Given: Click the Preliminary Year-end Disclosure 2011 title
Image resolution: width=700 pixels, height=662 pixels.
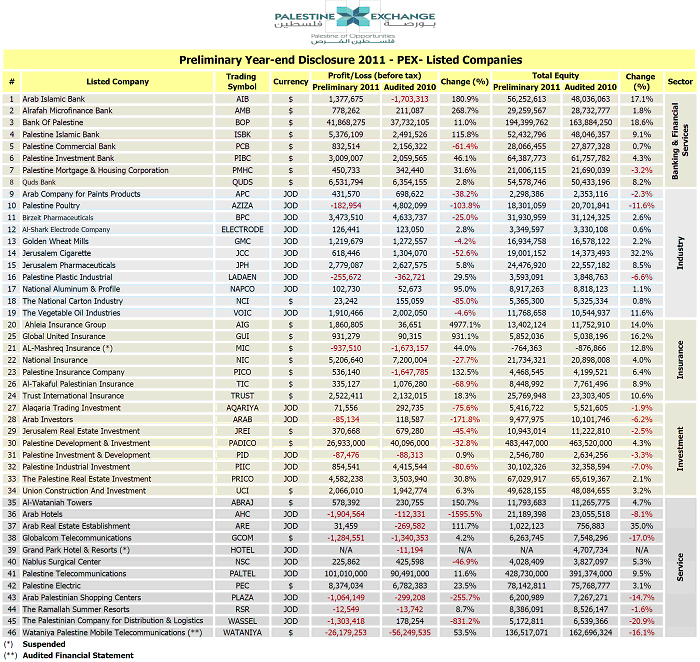Looking at the screenshot, I should pos(349,61).
